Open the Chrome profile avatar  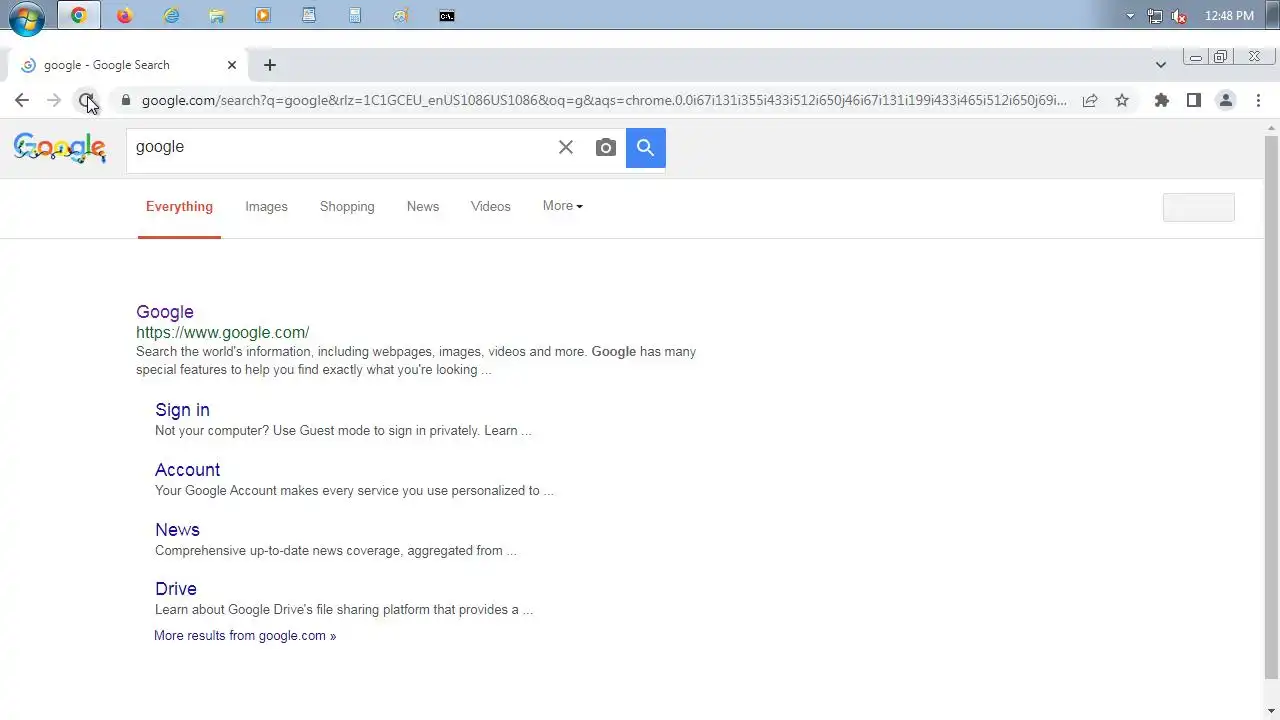(1225, 100)
